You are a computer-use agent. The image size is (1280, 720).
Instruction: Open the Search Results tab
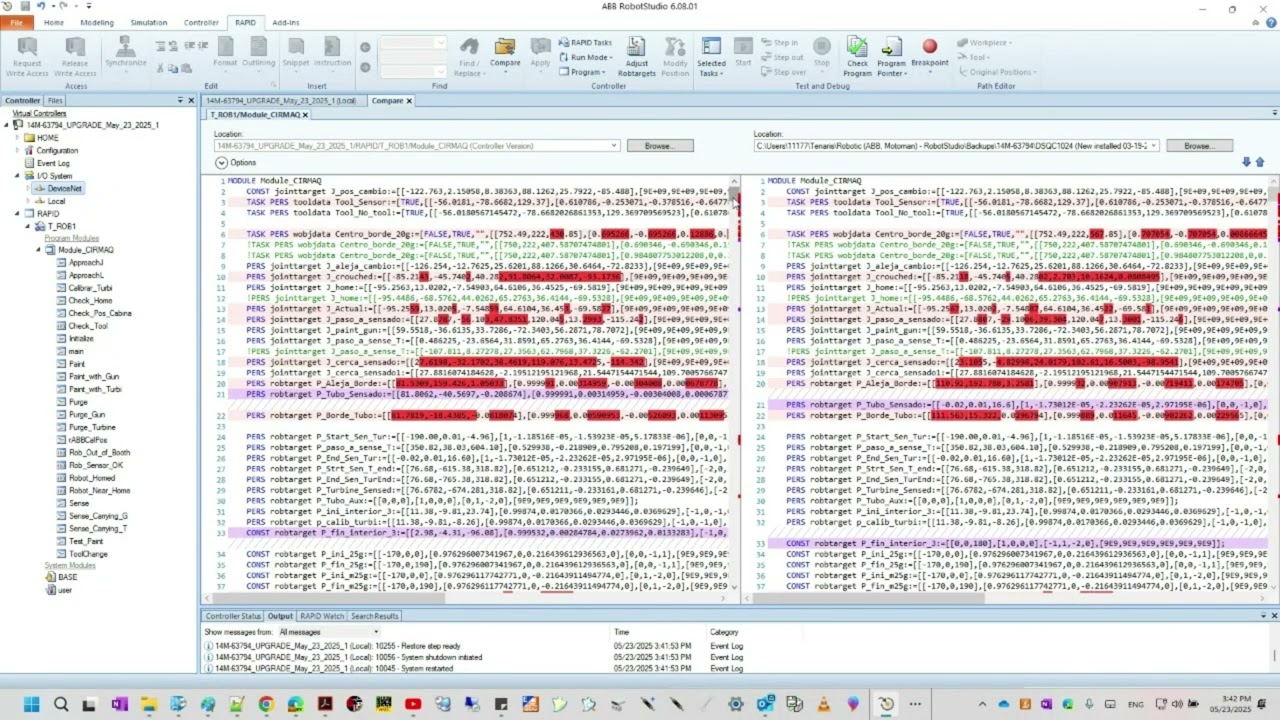click(x=375, y=616)
